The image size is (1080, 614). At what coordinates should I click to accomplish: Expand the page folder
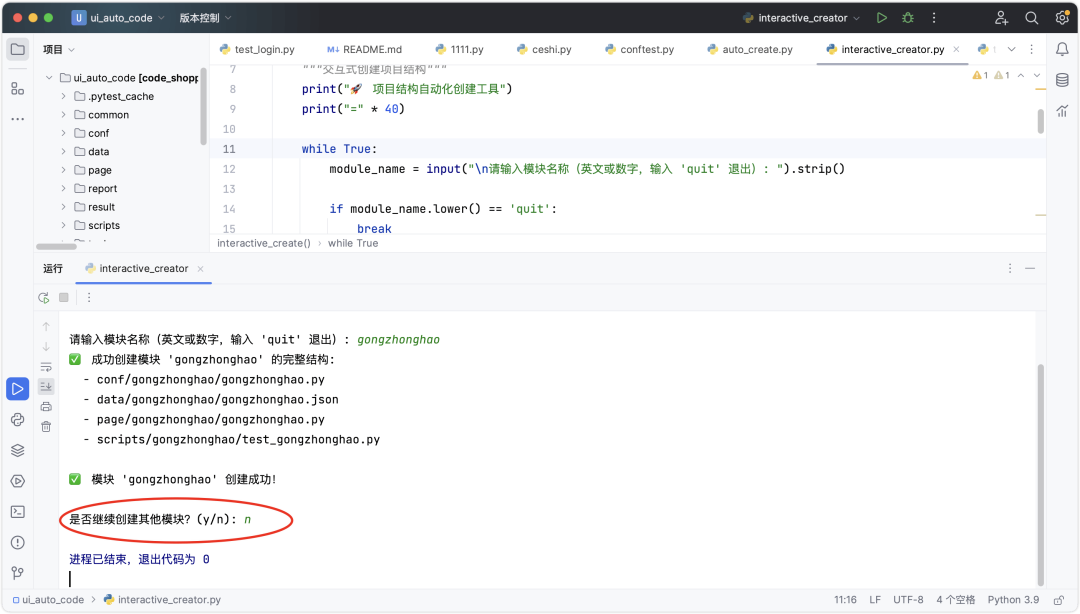(x=63, y=170)
